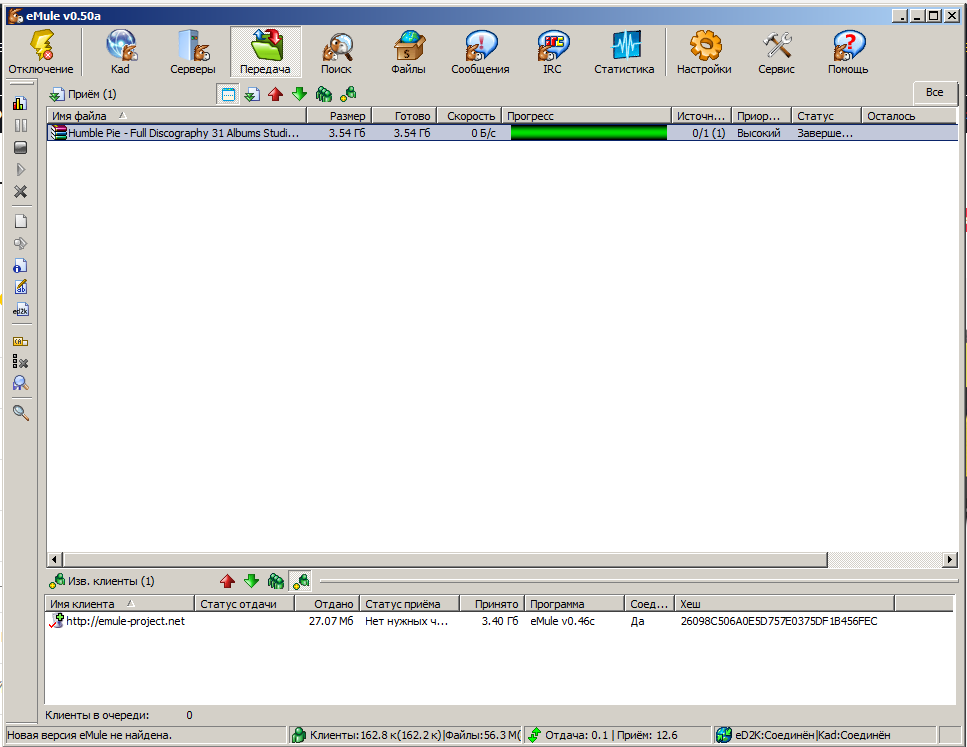Open the Файлы (shared files) page
Viewport: 967px width, 747px height.
point(408,52)
